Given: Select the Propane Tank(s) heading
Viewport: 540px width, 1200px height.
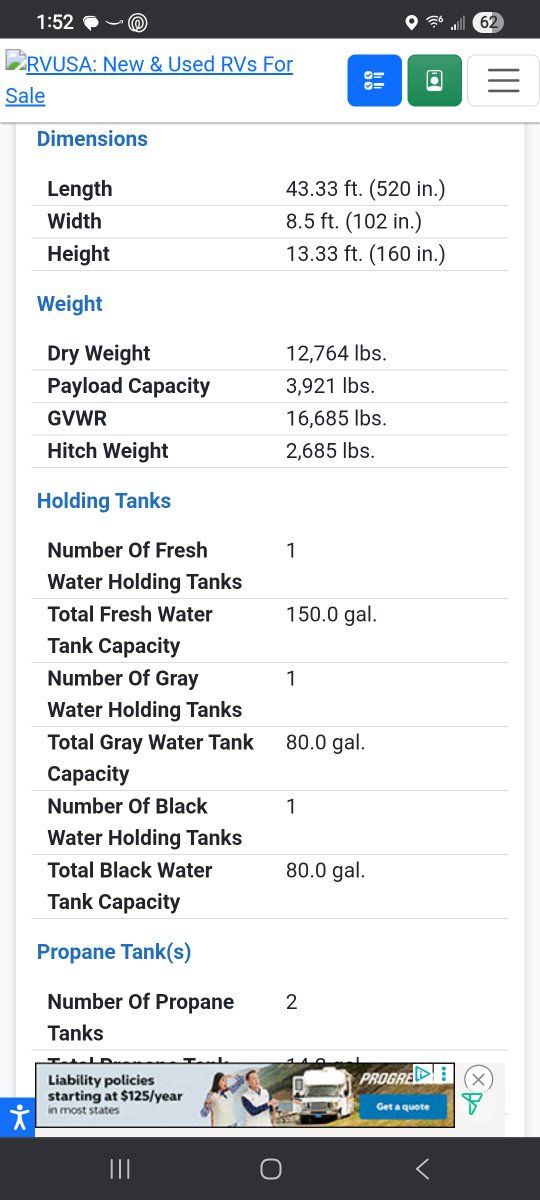Looking at the screenshot, I should pos(114,952).
